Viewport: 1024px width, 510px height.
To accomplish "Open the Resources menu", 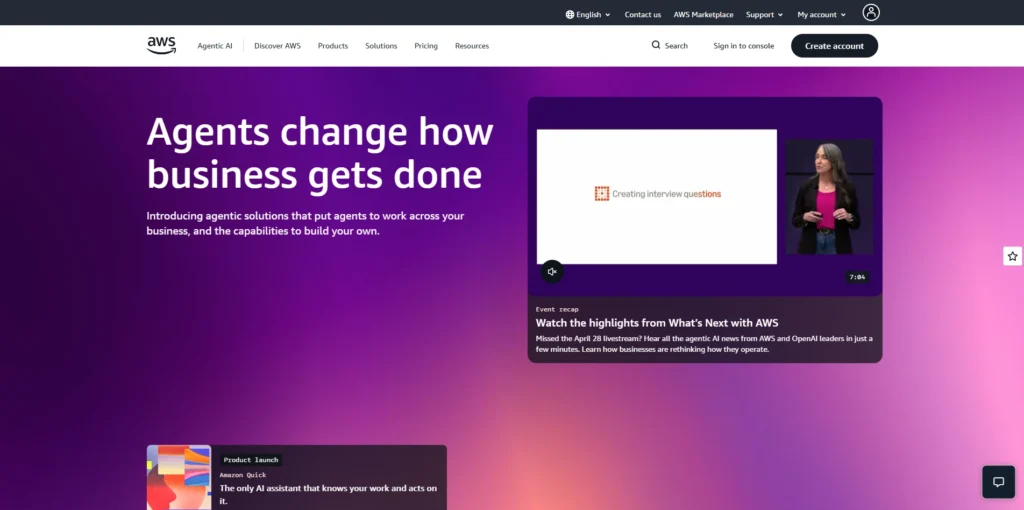I will tap(472, 46).
